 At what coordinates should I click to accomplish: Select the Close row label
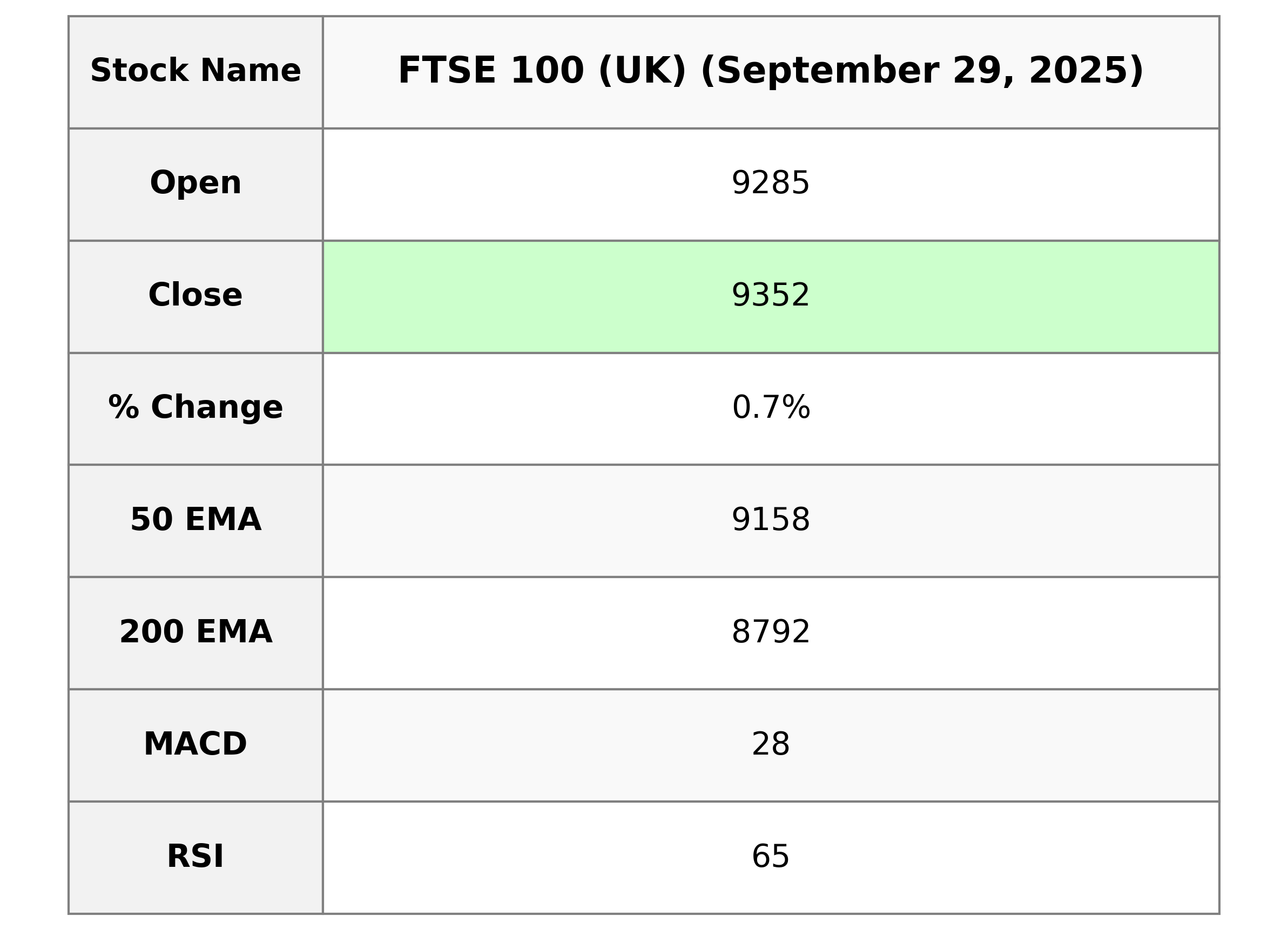[x=195, y=295]
